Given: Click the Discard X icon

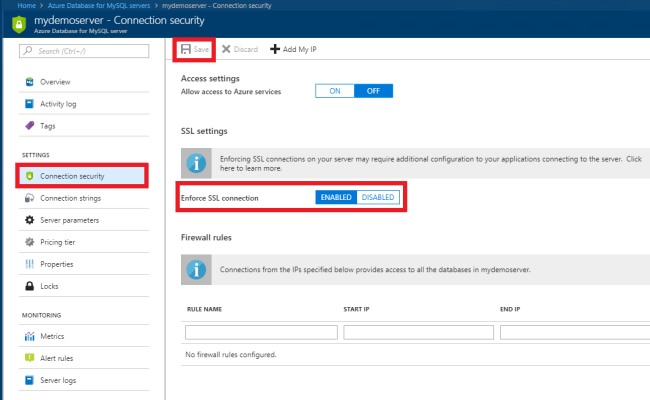Looking at the screenshot, I should point(226,49).
